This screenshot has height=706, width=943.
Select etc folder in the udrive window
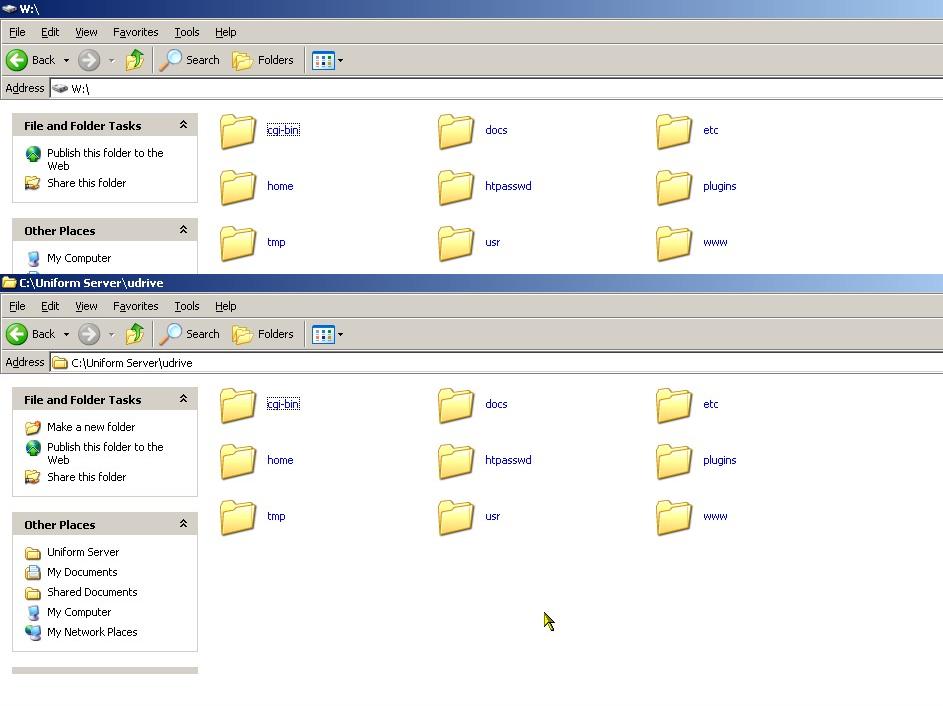[x=687, y=404]
